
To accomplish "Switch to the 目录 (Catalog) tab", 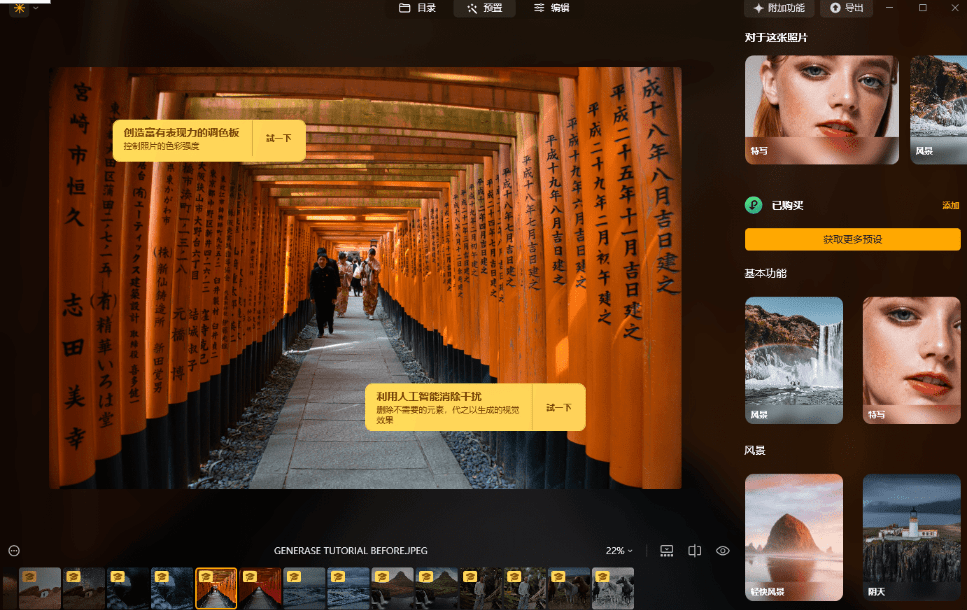I will (x=417, y=8).
